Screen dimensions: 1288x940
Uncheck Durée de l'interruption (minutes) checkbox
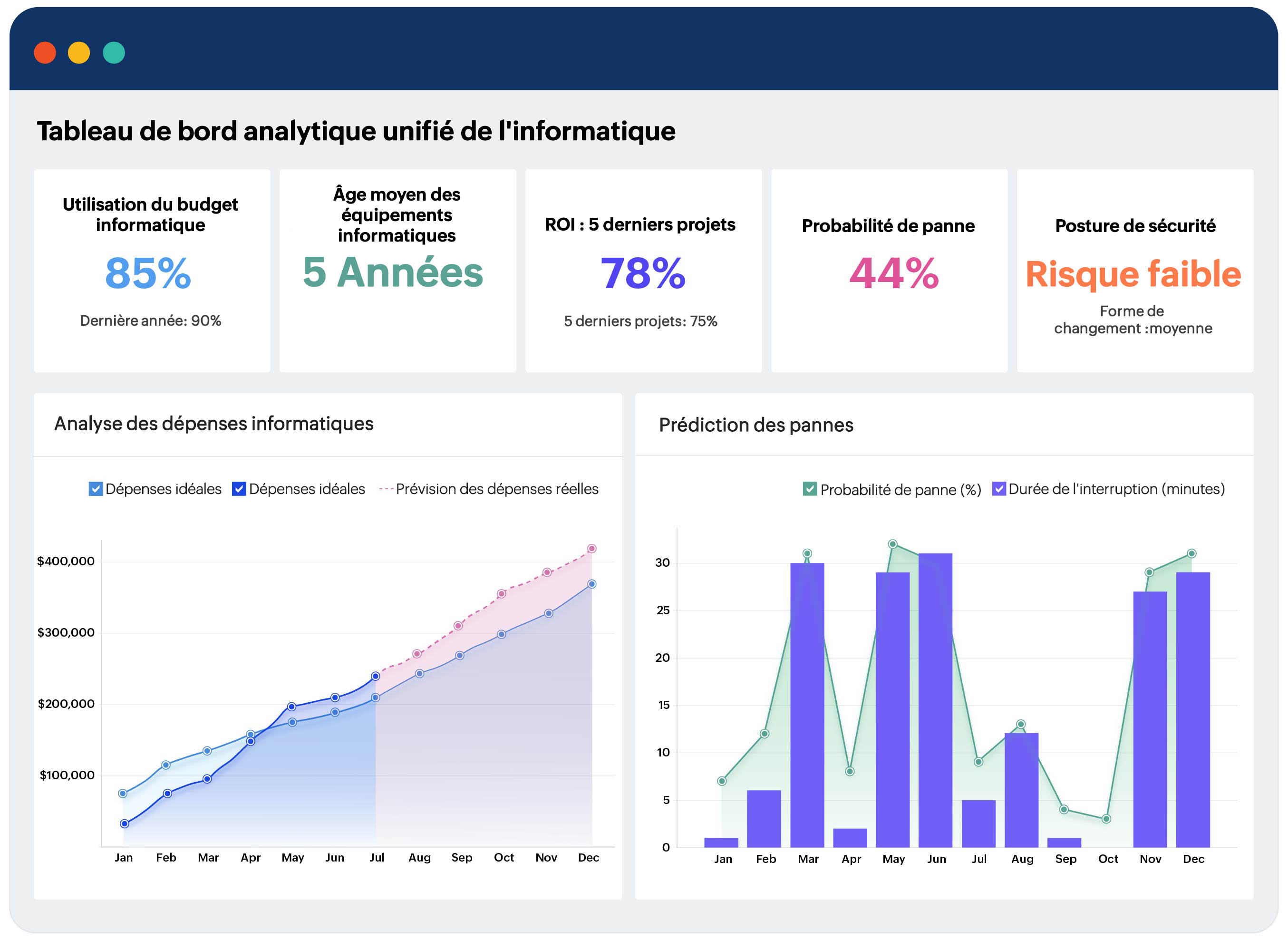point(998,489)
